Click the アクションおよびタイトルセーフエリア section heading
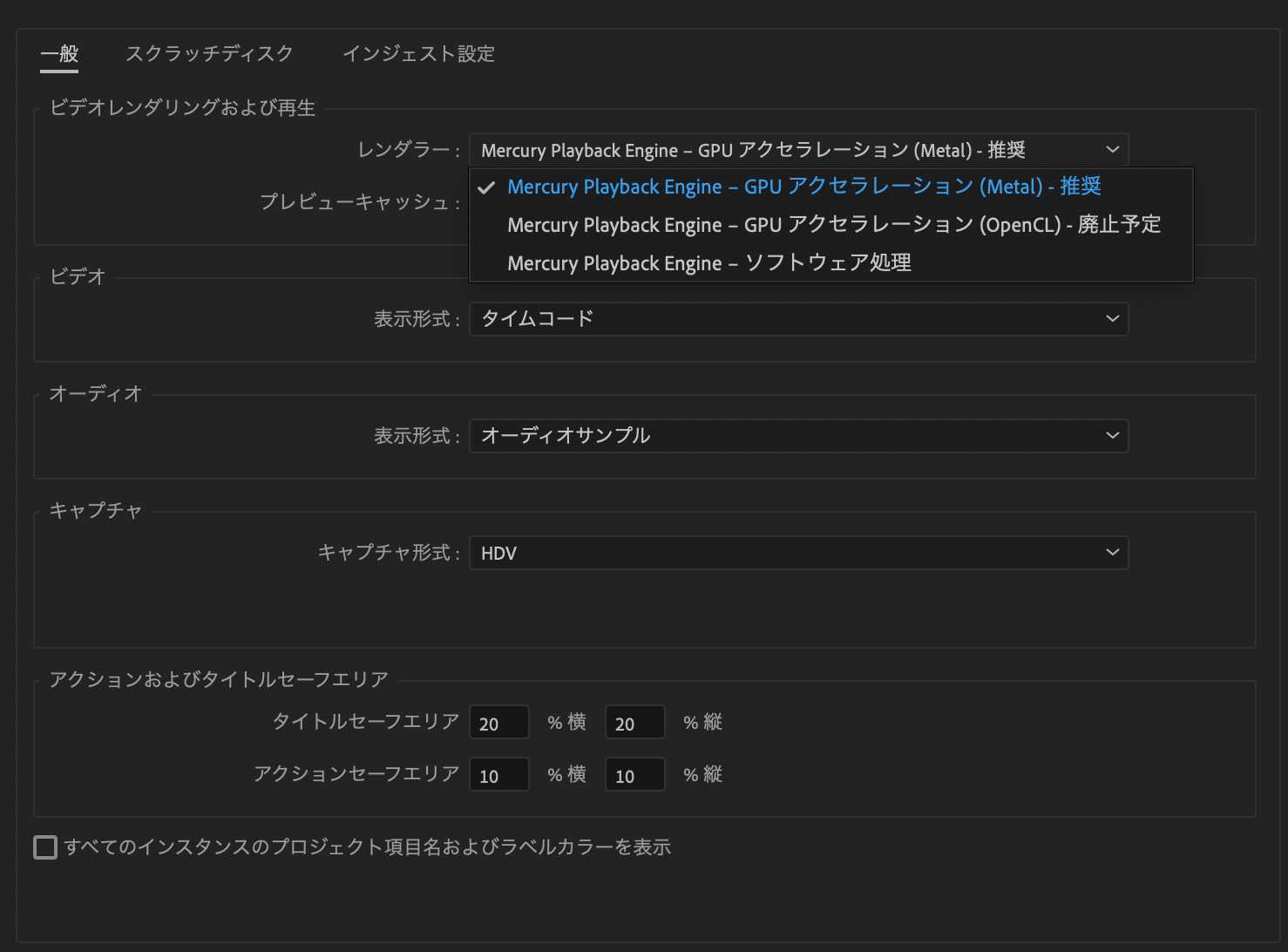The height and width of the screenshot is (952, 1288). [x=219, y=680]
